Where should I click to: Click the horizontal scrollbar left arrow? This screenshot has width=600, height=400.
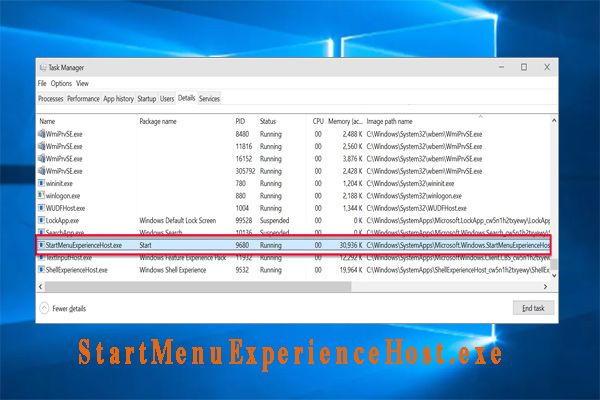41,287
